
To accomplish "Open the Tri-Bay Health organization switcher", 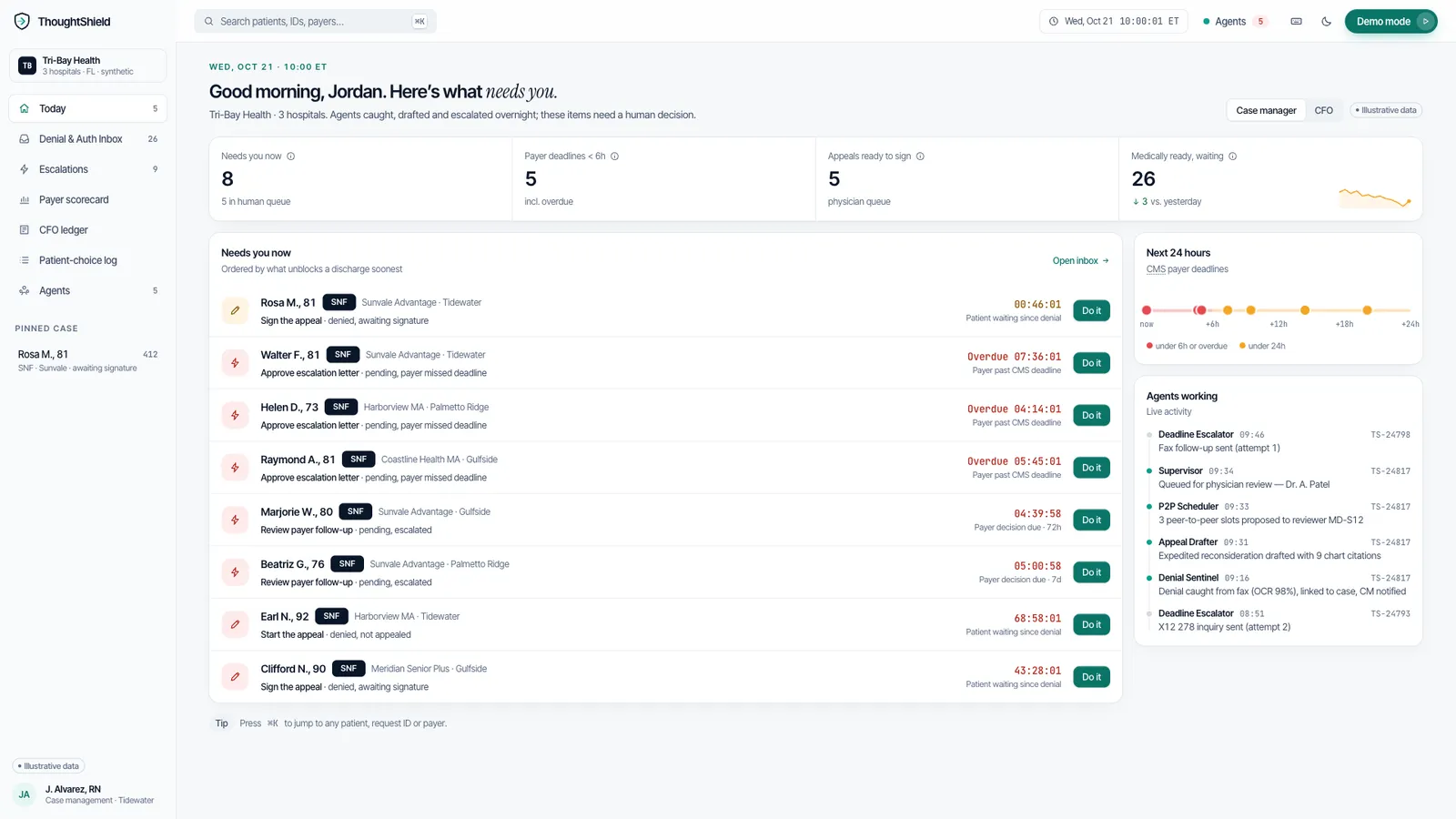I will tap(88, 66).
